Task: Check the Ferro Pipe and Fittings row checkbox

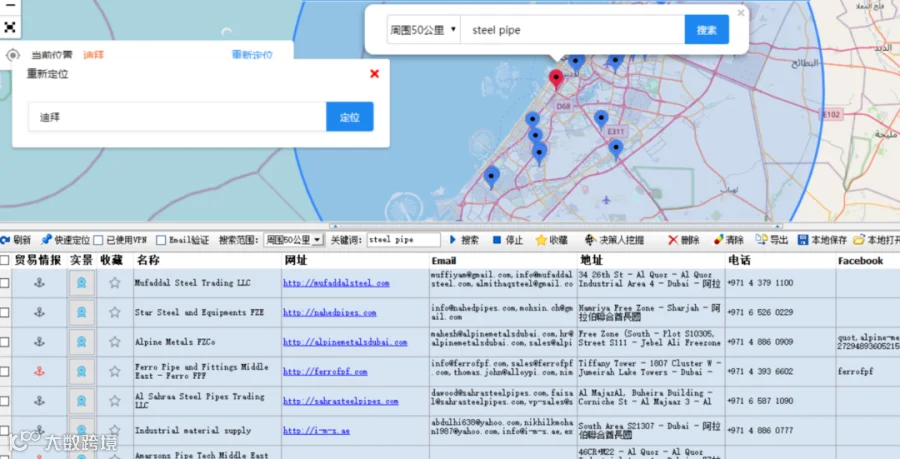Action: coord(5,371)
